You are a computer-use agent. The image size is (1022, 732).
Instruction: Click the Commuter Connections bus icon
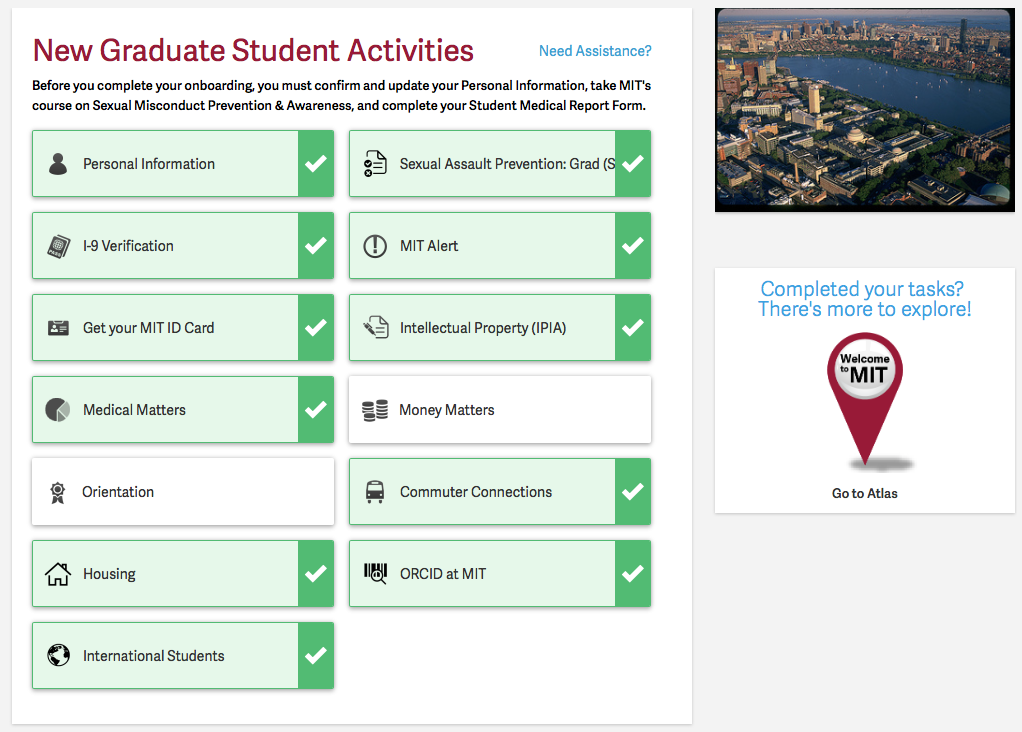click(x=375, y=492)
